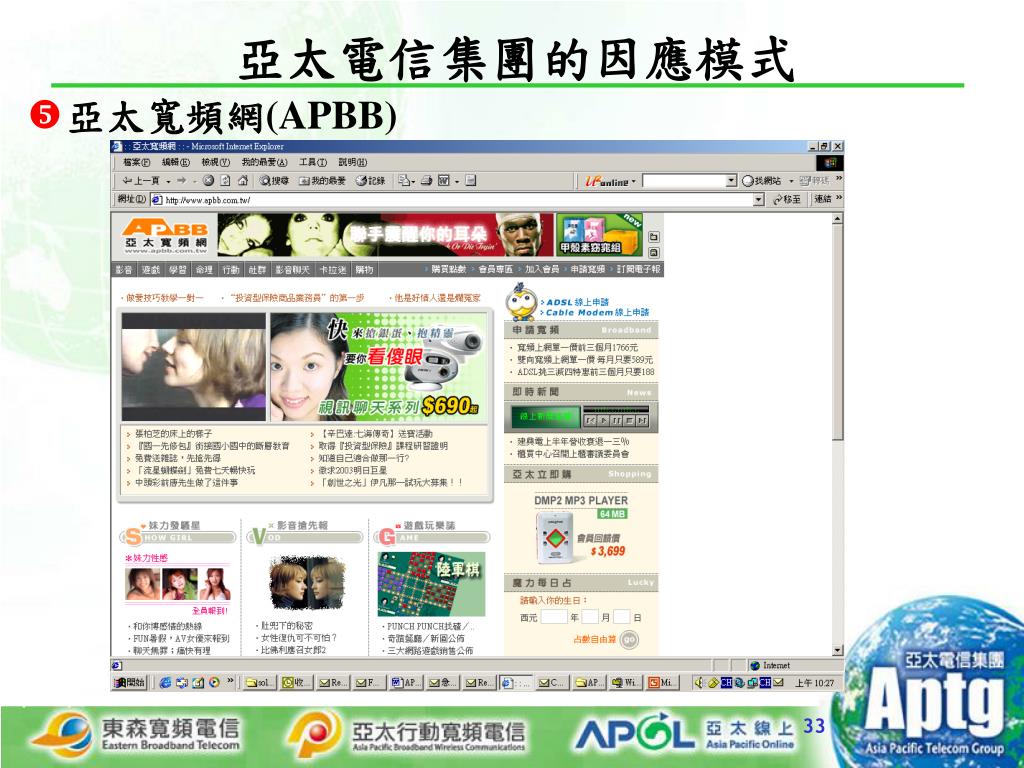Open the address bar URL dropdown
The width and height of the screenshot is (1024, 768).
click(758, 200)
